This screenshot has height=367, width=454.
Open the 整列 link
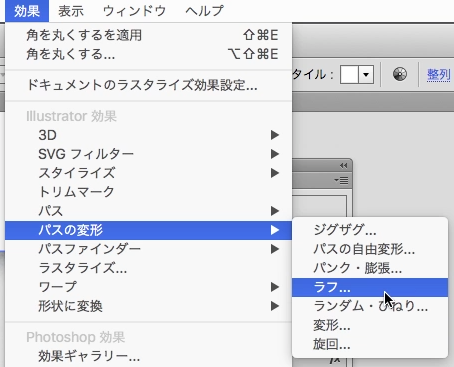(x=439, y=75)
